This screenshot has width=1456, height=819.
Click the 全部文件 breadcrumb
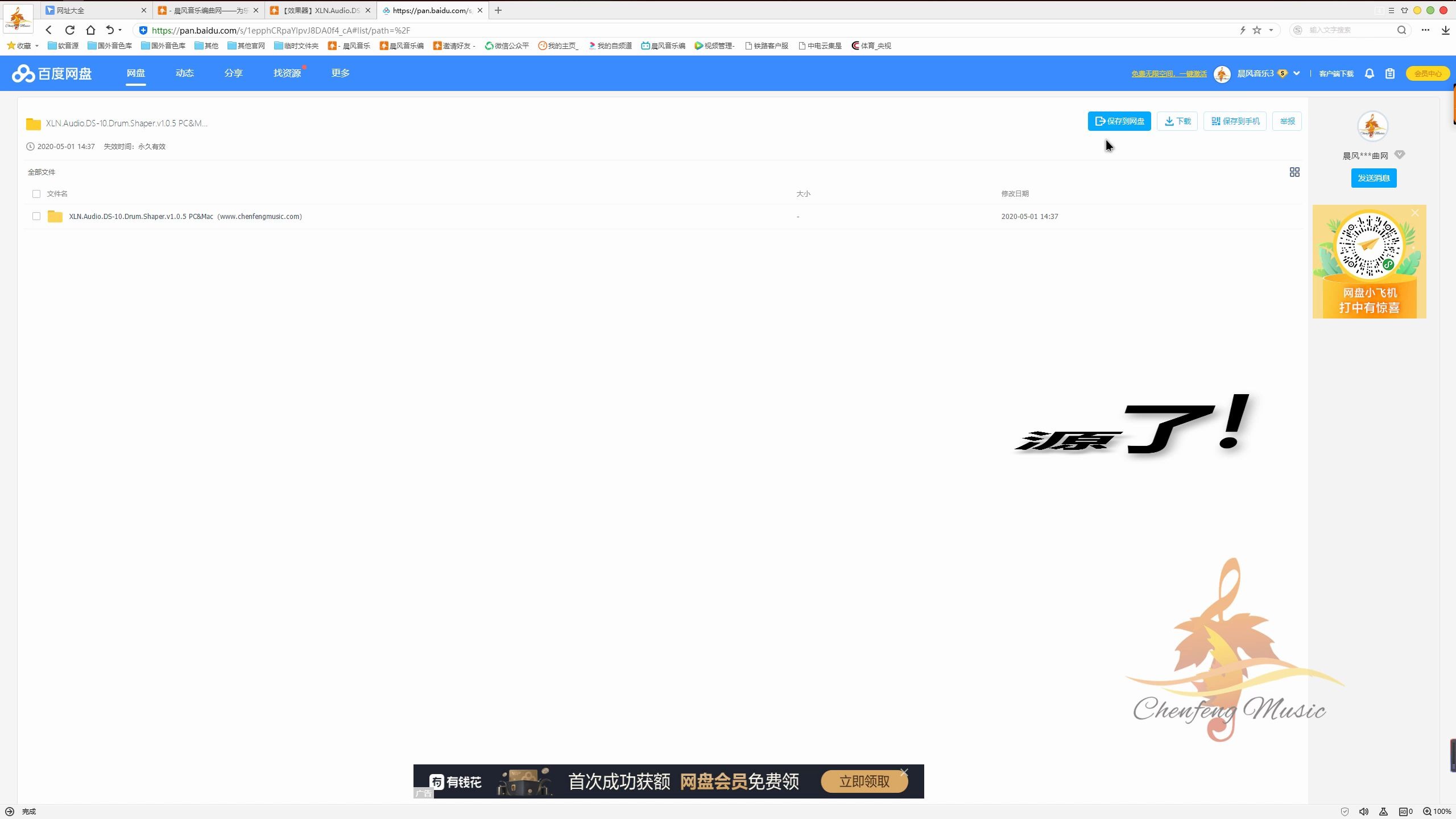point(42,172)
